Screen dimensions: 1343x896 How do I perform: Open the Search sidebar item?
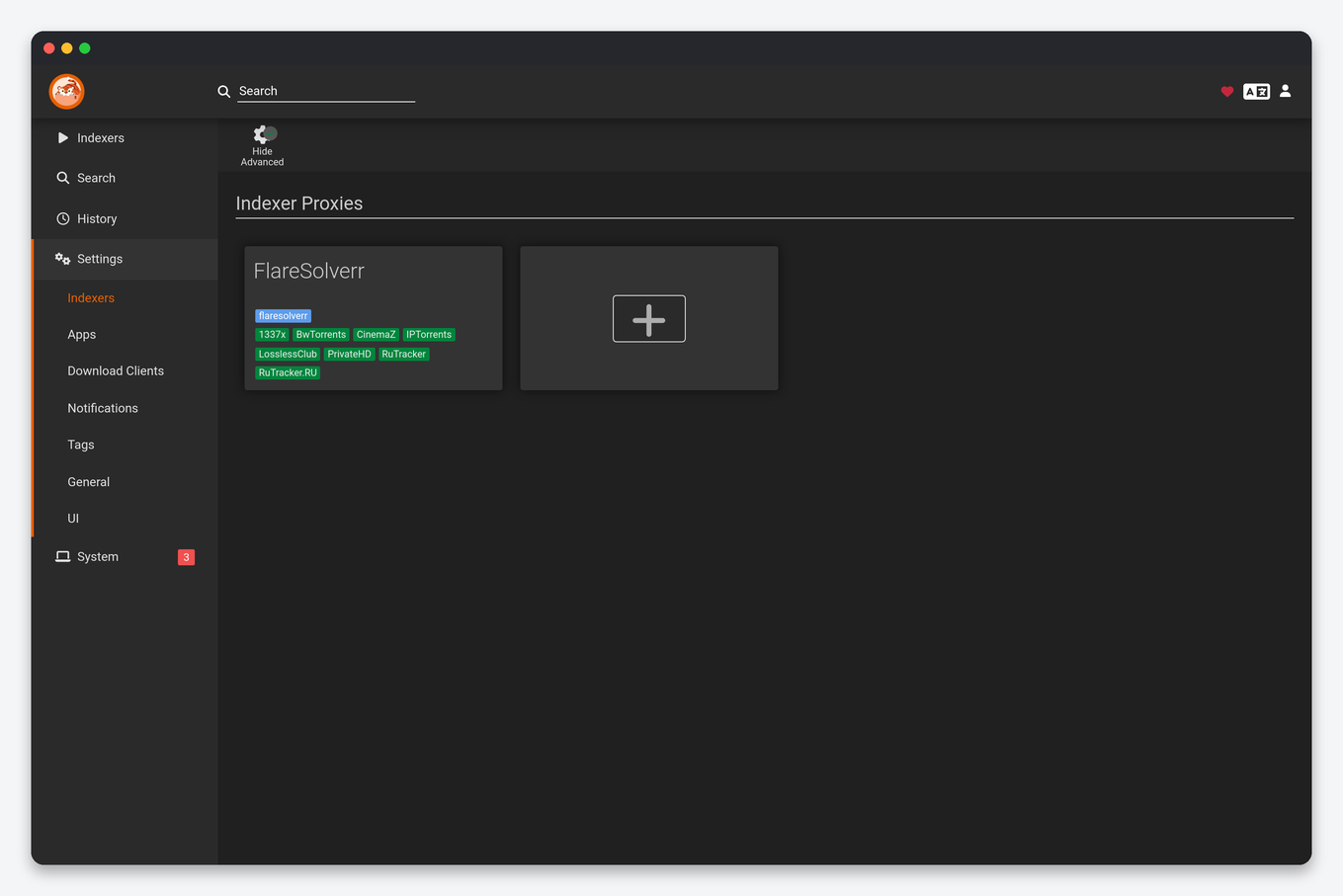point(125,178)
